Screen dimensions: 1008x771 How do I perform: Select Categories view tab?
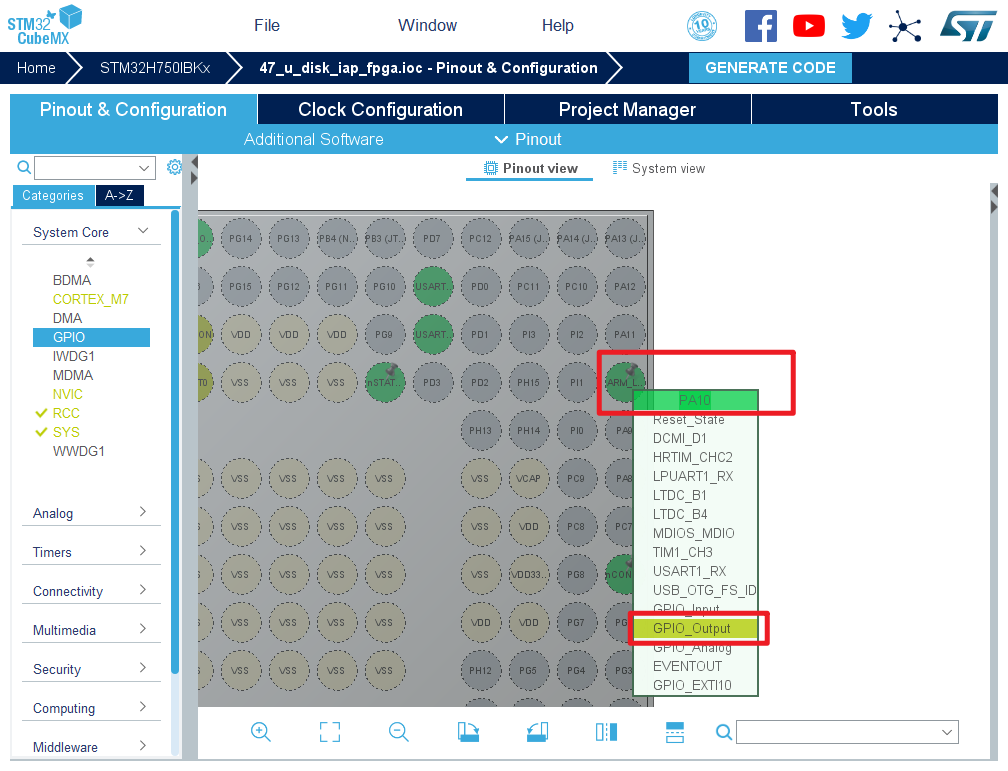[53, 196]
